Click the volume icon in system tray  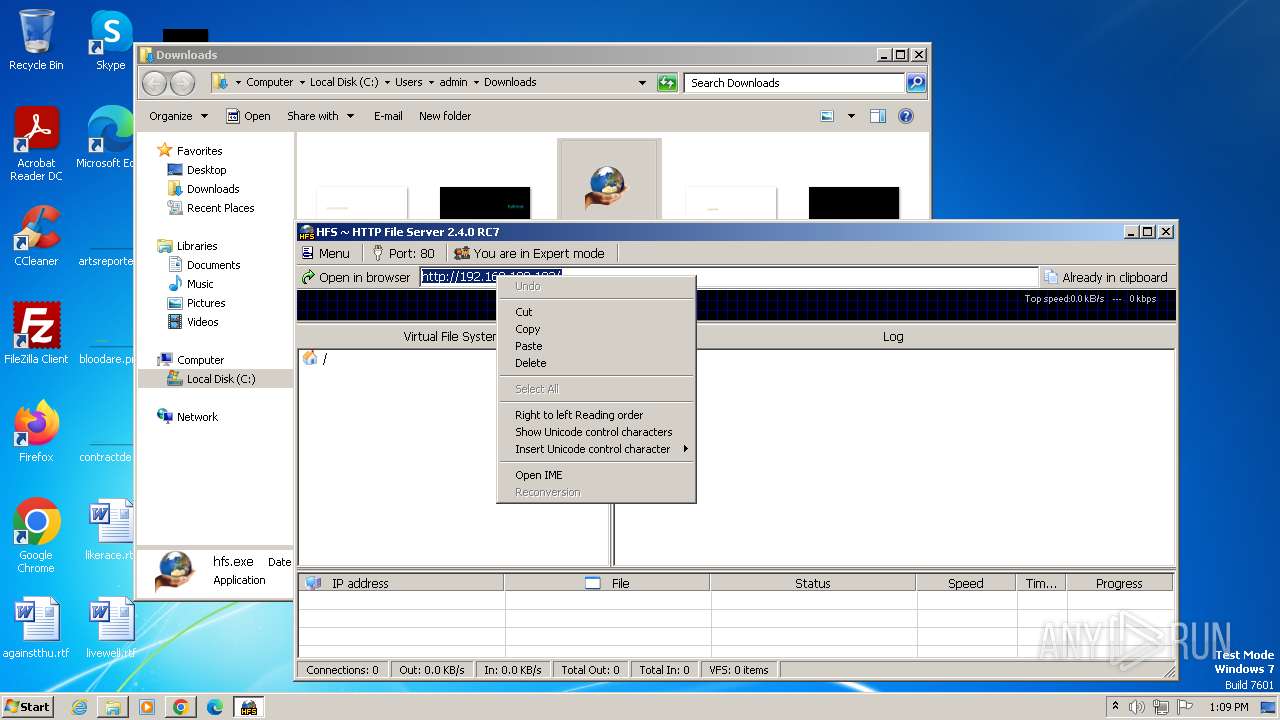[1137, 707]
